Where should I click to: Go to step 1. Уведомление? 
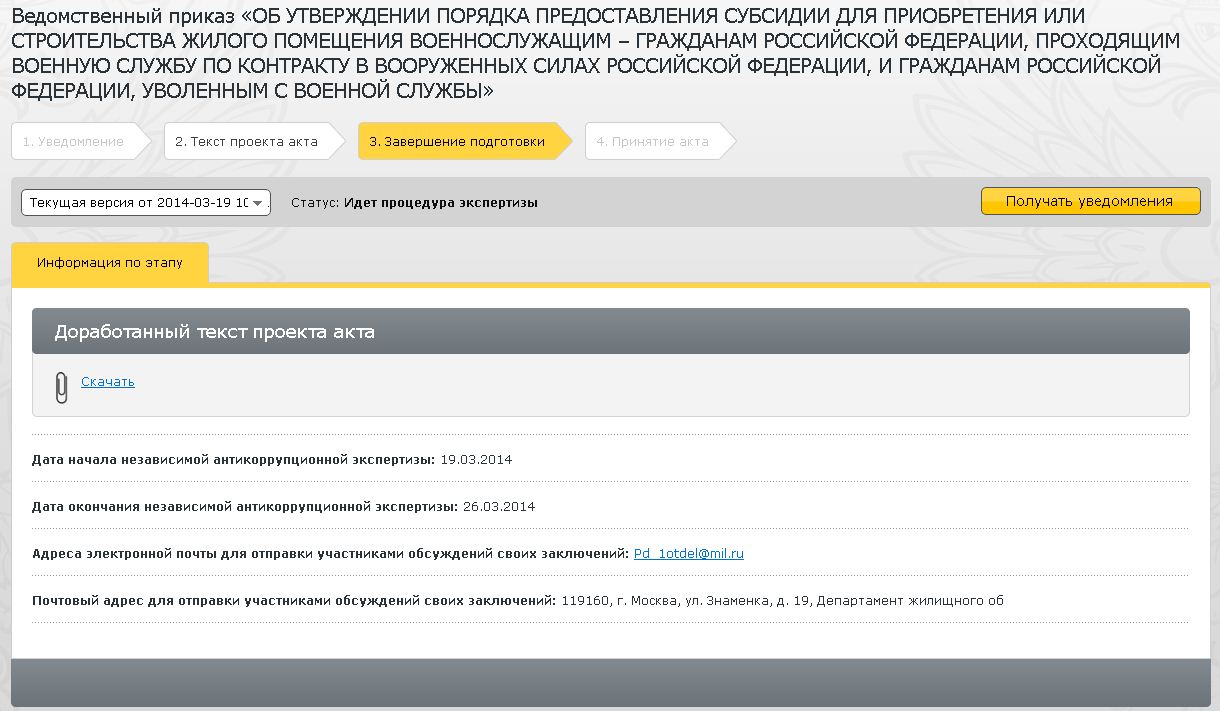[x=73, y=142]
